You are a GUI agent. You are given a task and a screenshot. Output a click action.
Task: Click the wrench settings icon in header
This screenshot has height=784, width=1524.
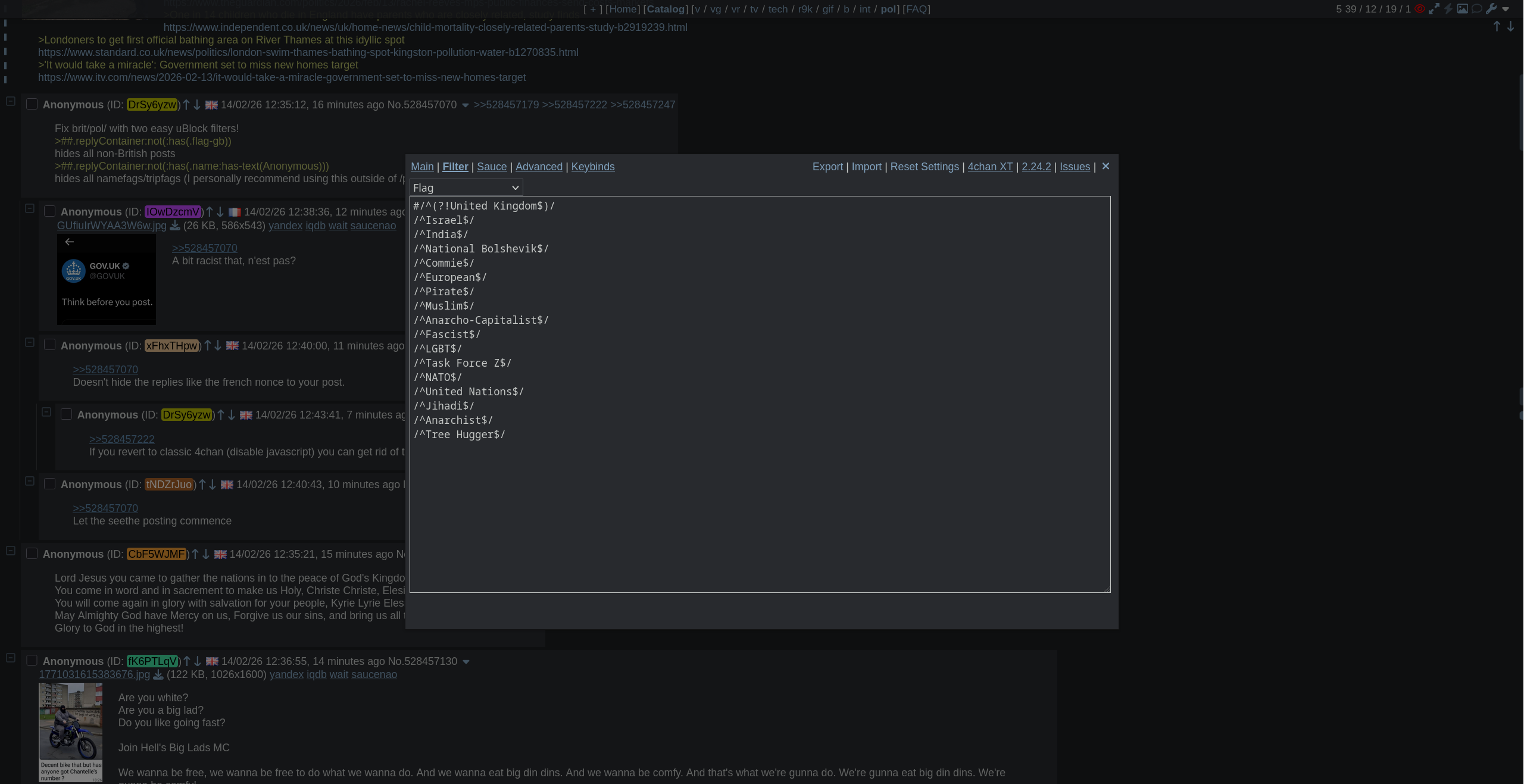click(x=1491, y=9)
